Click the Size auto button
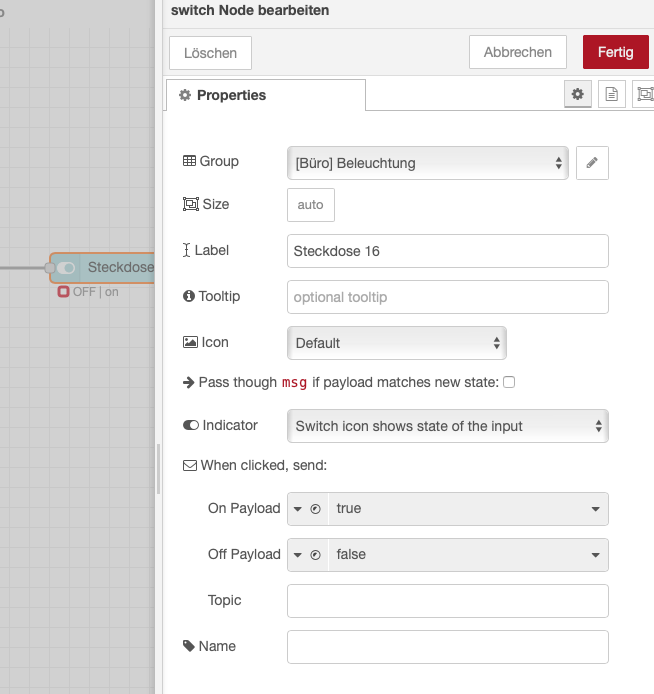 point(311,205)
